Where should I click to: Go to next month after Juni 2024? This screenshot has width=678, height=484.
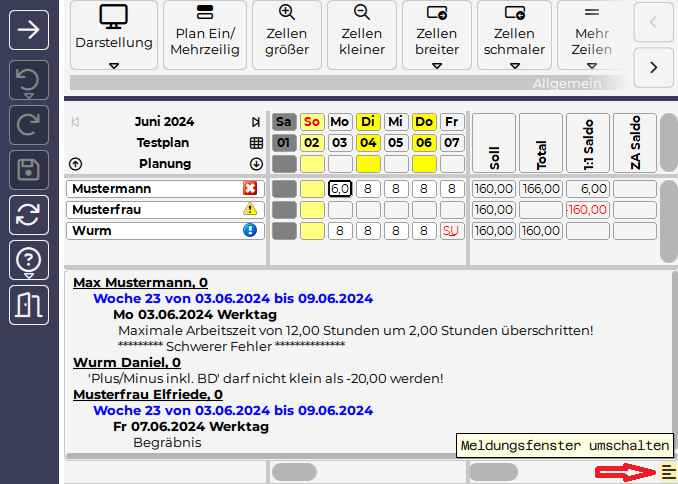[256, 122]
